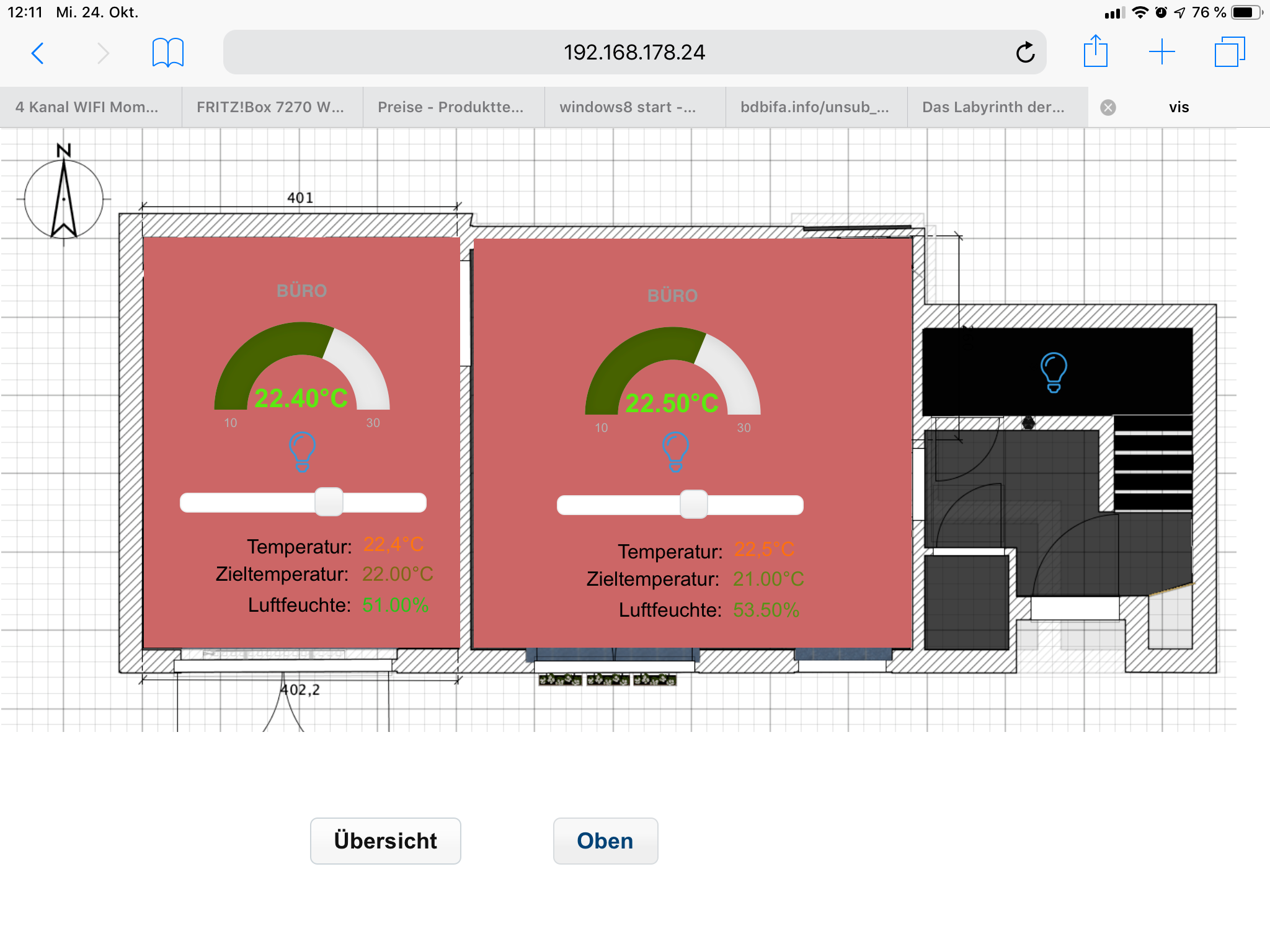Switch to FRITZ!Box 7270 tab
This screenshot has height=952, width=1270.
pos(270,107)
